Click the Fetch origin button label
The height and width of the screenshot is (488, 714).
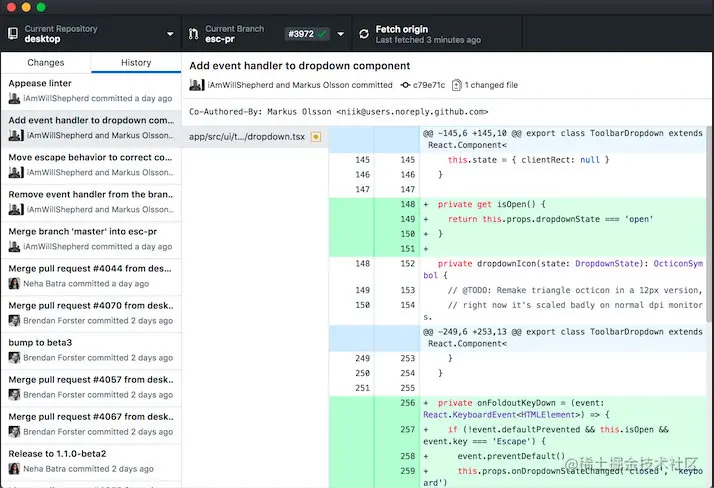point(402,29)
